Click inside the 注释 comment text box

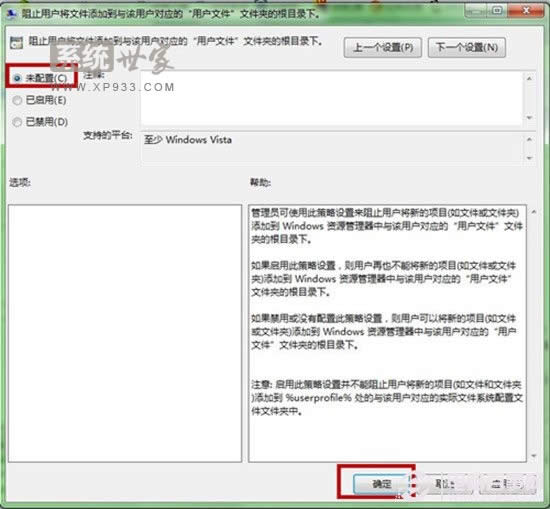point(331,98)
